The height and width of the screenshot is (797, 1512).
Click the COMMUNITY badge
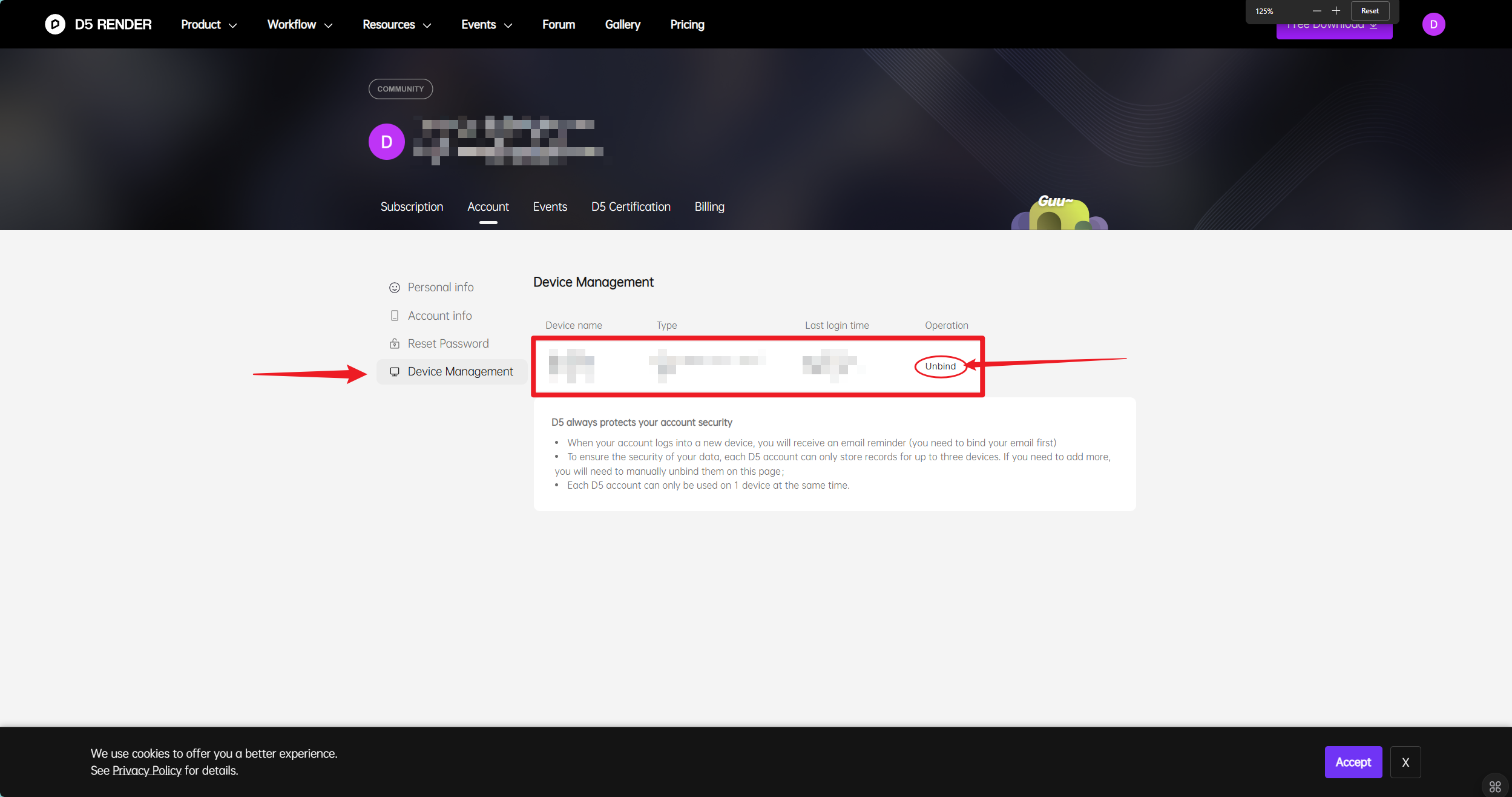point(401,89)
